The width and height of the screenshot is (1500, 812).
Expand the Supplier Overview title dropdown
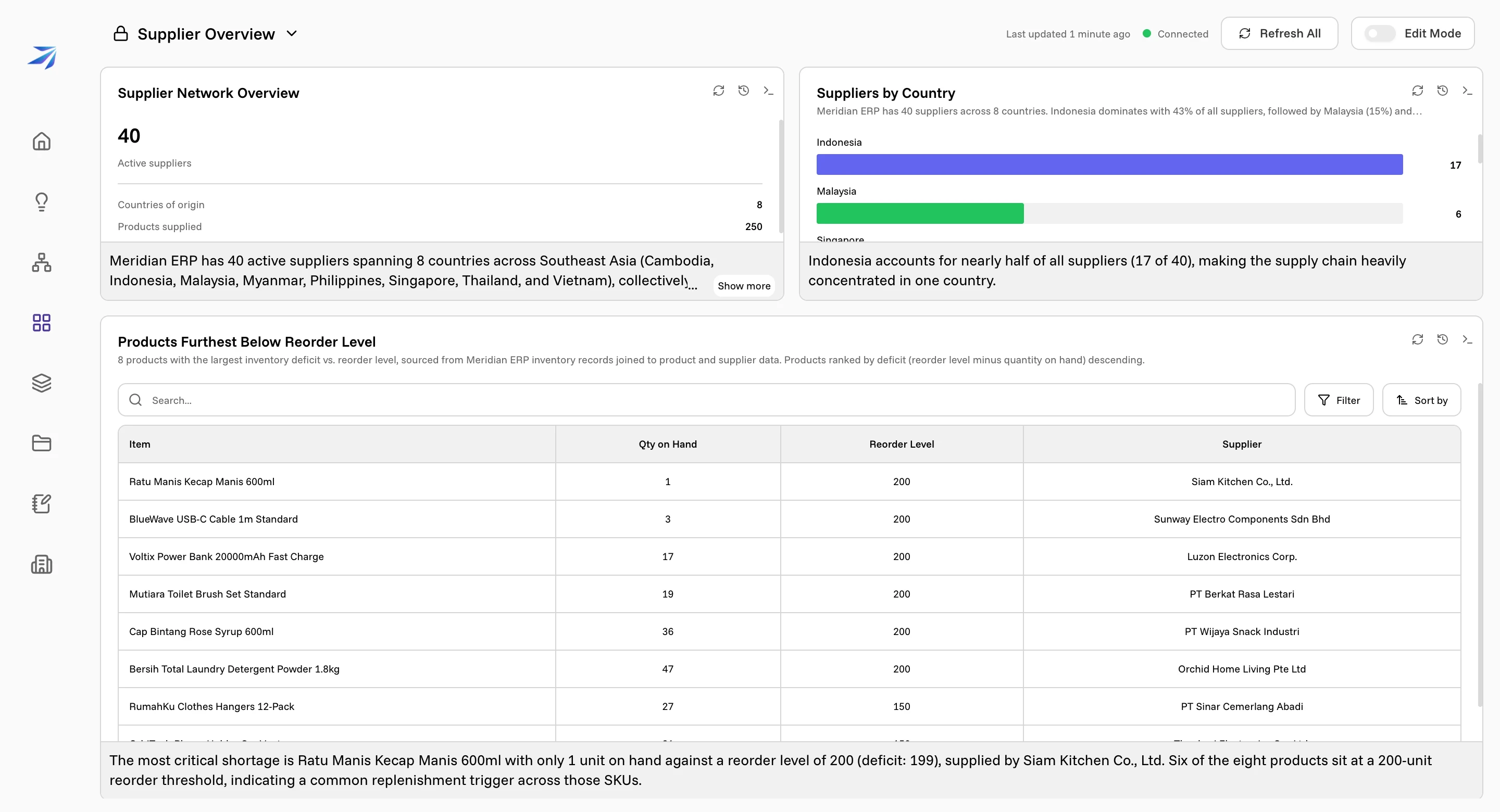(x=292, y=34)
